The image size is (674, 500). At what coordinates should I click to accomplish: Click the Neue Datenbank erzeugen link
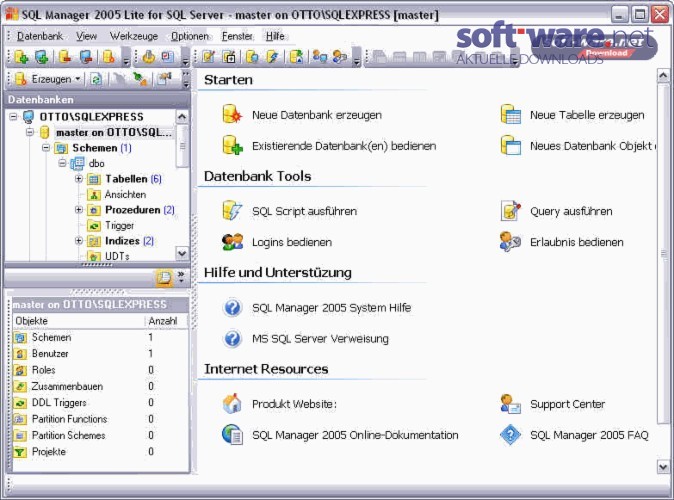point(317,115)
